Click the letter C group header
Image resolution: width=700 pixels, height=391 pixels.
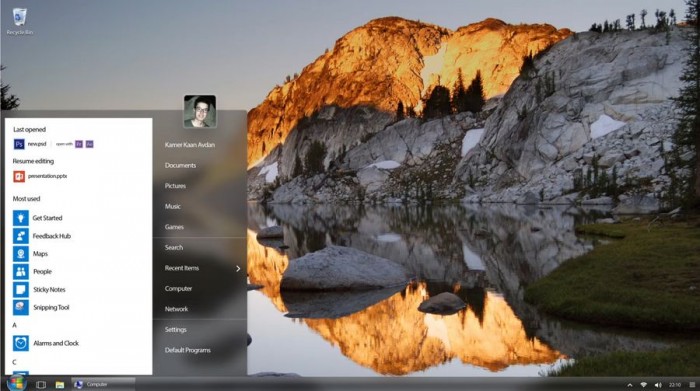coord(14,362)
